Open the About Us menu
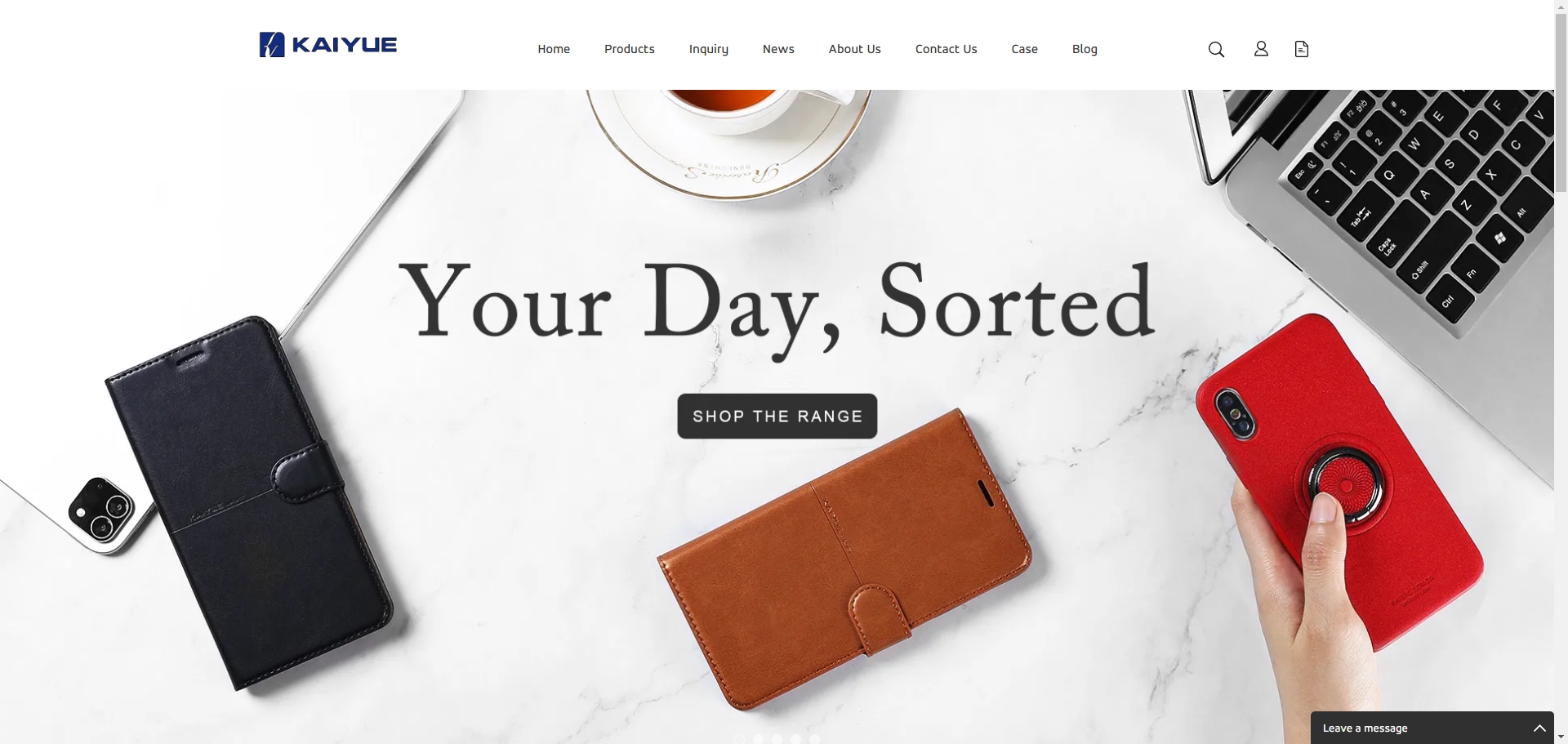 [855, 49]
